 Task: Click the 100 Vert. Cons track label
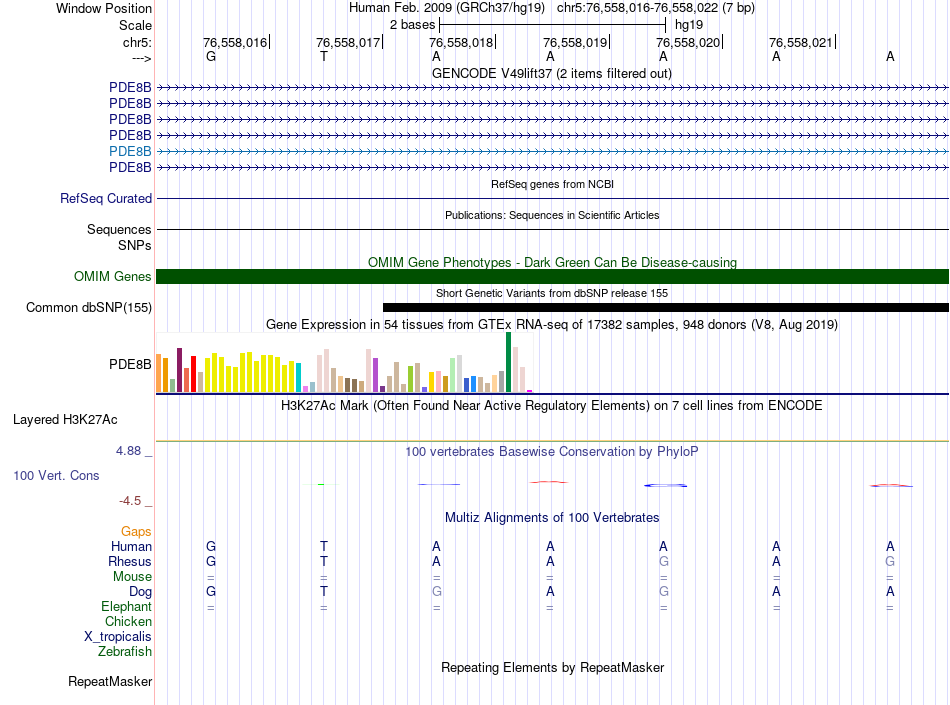pyautogui.click(x=56, y=475)
